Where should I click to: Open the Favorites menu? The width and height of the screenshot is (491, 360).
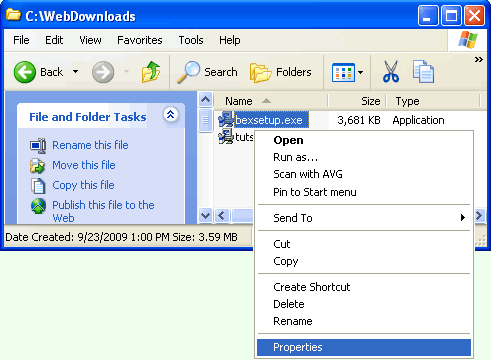click(x=140, y=40)
